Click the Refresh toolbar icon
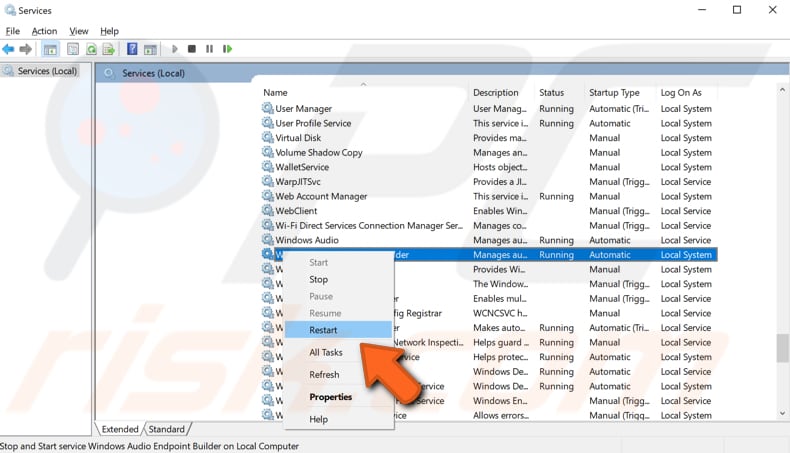This screenshot has width=790, height=453. point(92,49)
